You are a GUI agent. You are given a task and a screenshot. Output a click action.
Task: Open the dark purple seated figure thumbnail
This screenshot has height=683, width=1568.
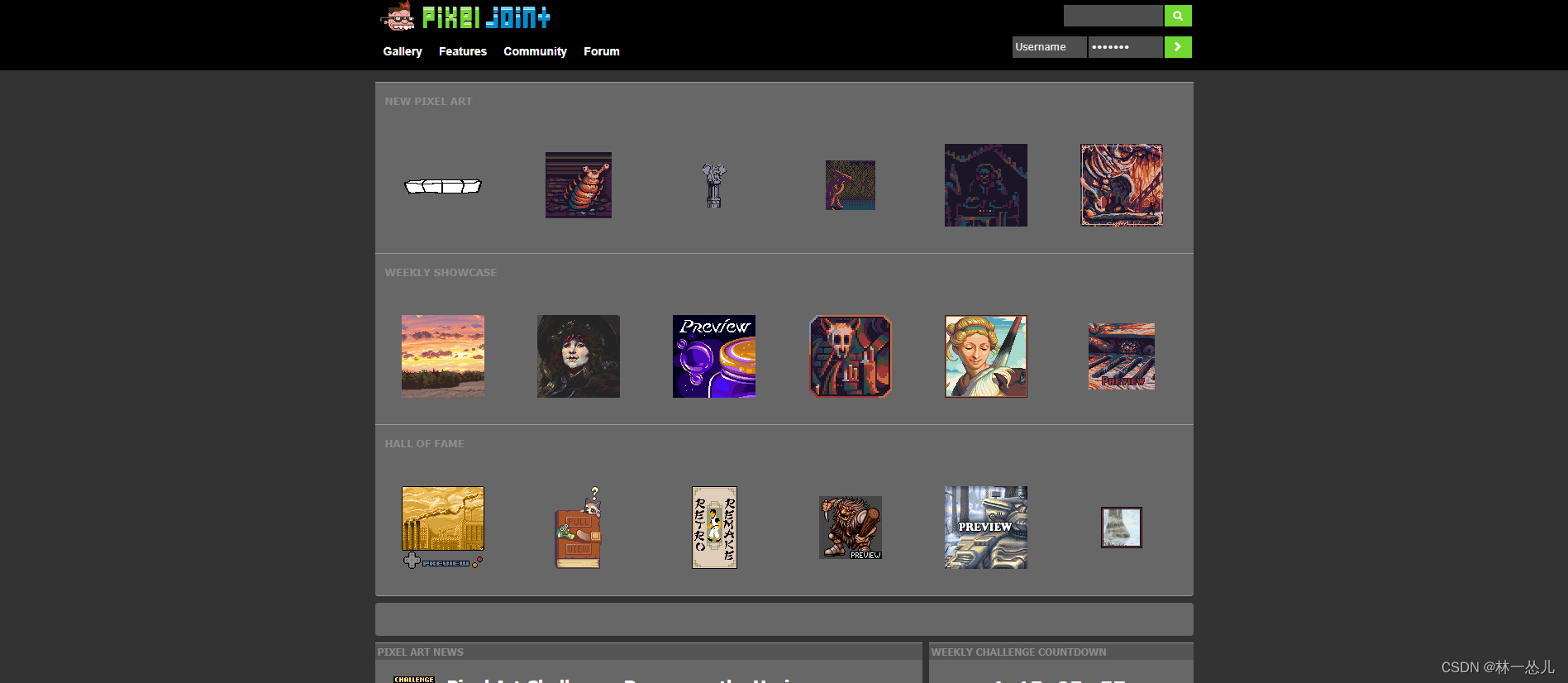pos(986,185)
